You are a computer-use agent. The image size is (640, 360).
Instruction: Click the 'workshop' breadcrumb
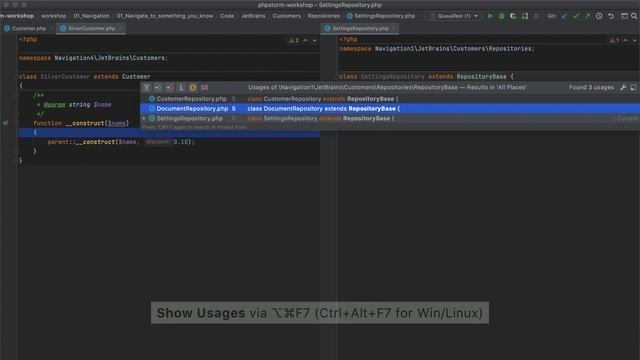53,16
